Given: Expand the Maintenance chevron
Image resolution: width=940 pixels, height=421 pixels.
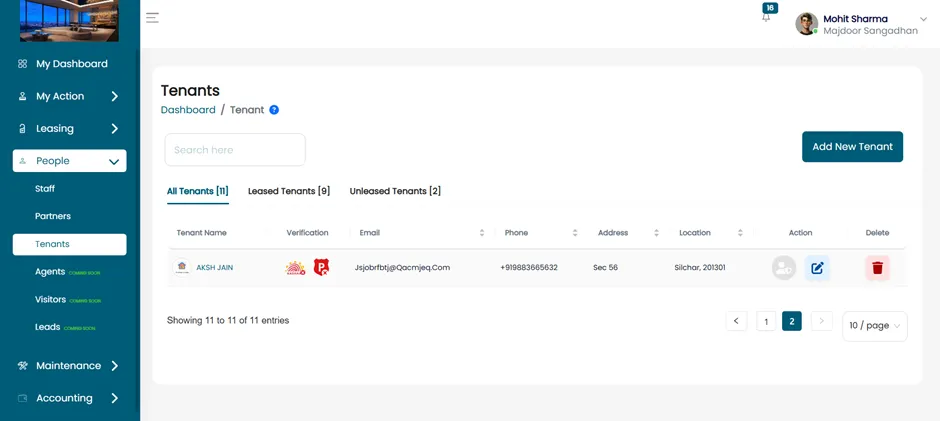Looking at the screenshot, I should pyautogui.click(x=115, y=366).
